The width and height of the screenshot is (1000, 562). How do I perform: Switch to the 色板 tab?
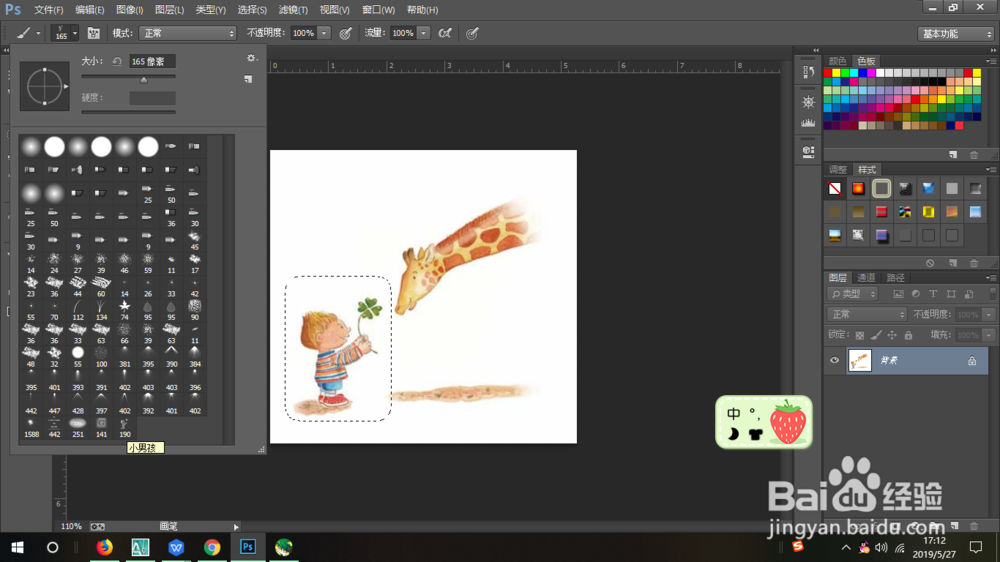click(866, 61)
